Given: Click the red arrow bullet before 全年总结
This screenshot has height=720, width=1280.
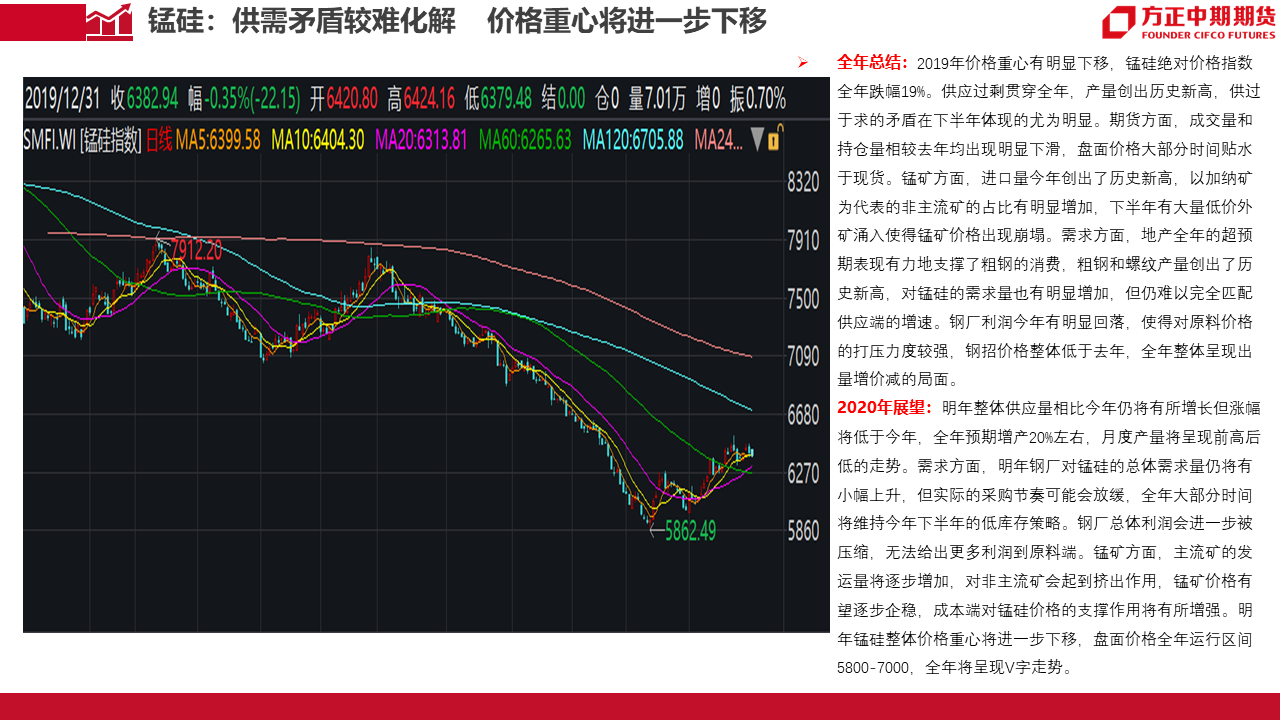Looking at the screenshot, I should click(802, 63).
